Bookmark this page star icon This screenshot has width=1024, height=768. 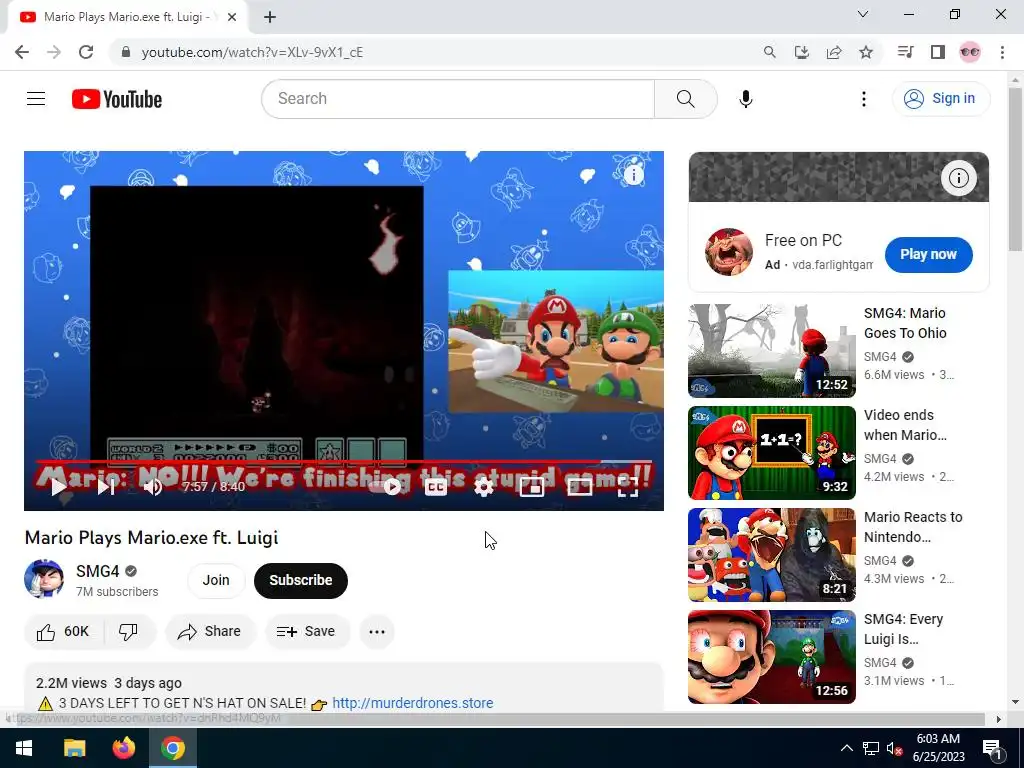pos(866,52)
